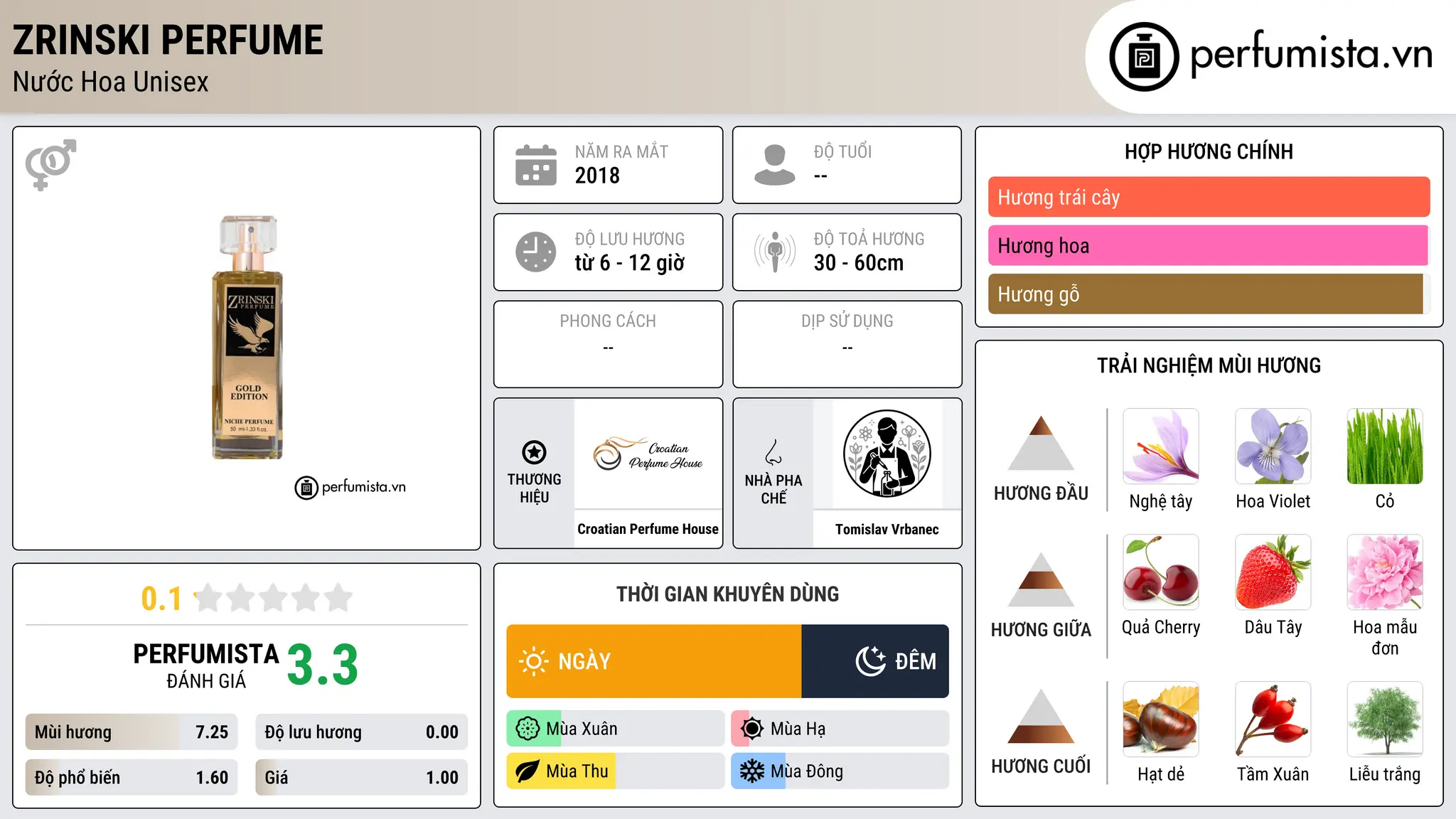
Task: Click the longevity value từ 6 - 12 giờ
Action: 630,263
